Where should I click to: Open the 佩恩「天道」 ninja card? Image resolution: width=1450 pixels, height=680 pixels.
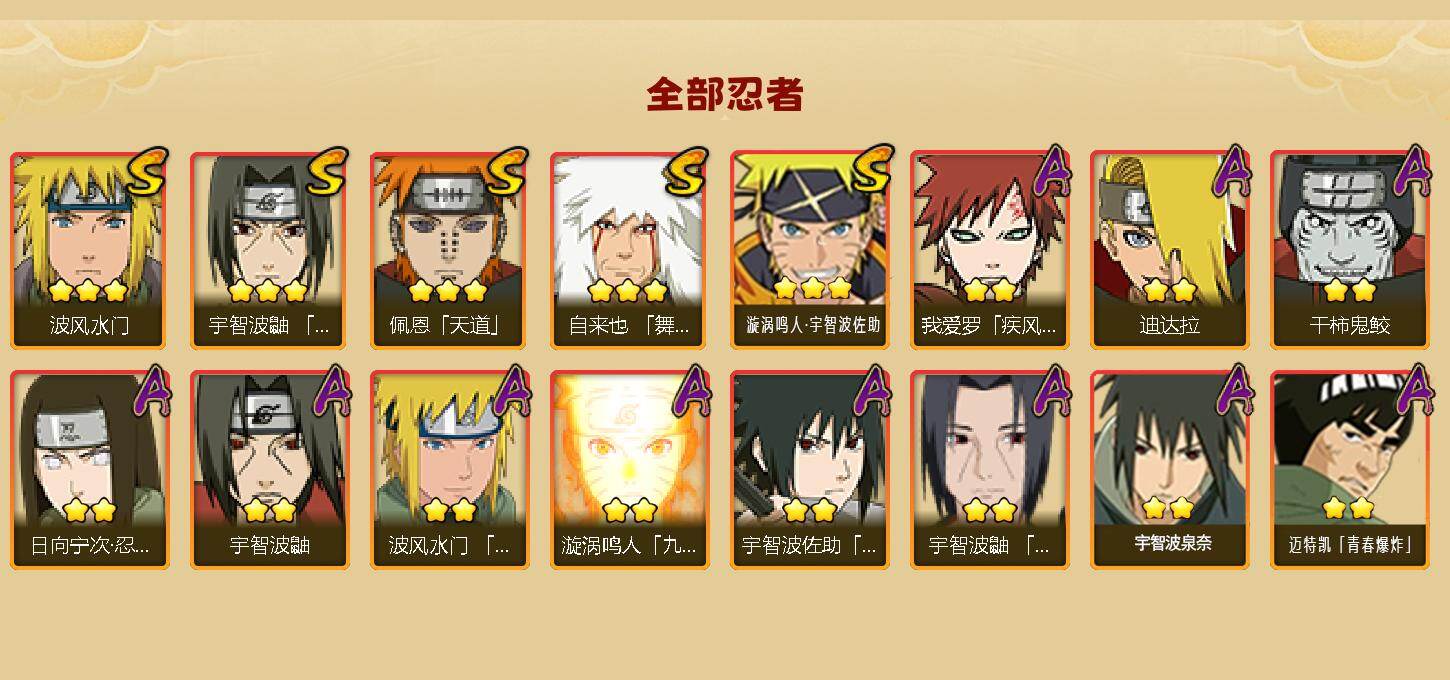[449, 250]
